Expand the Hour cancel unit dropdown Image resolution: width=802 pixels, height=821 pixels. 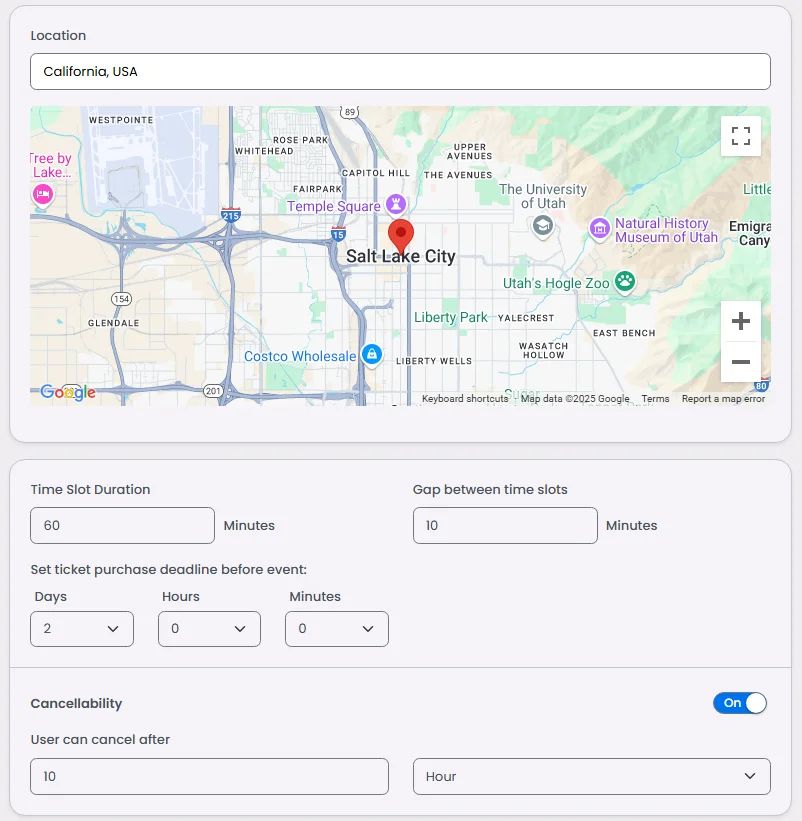[x=592, y=776]
